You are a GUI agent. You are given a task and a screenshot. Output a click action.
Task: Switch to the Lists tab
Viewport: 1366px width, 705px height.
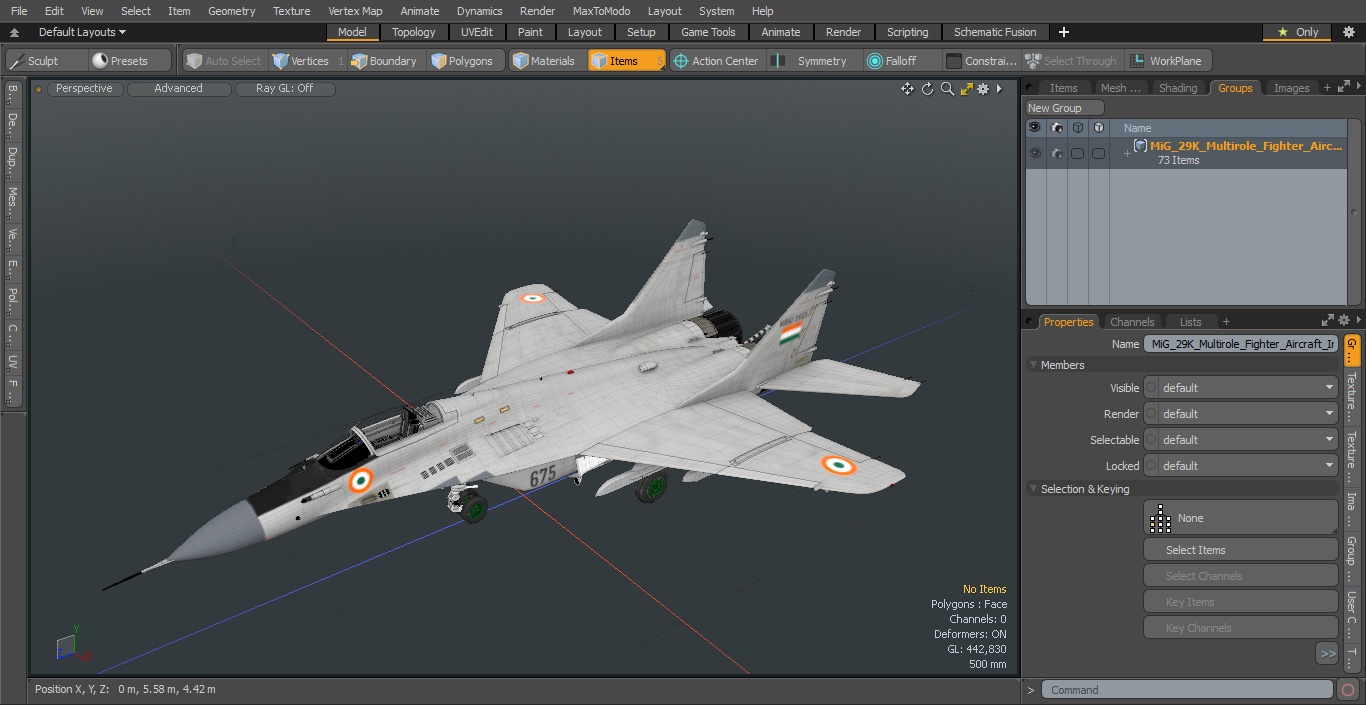coord(1190,322)
